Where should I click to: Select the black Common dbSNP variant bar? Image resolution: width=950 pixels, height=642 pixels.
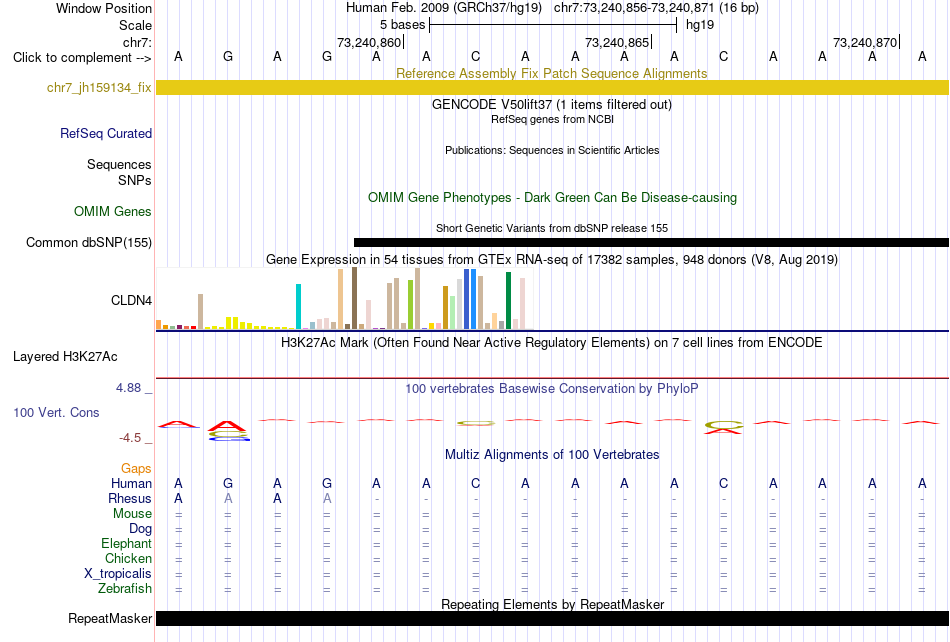pos(651,242)
